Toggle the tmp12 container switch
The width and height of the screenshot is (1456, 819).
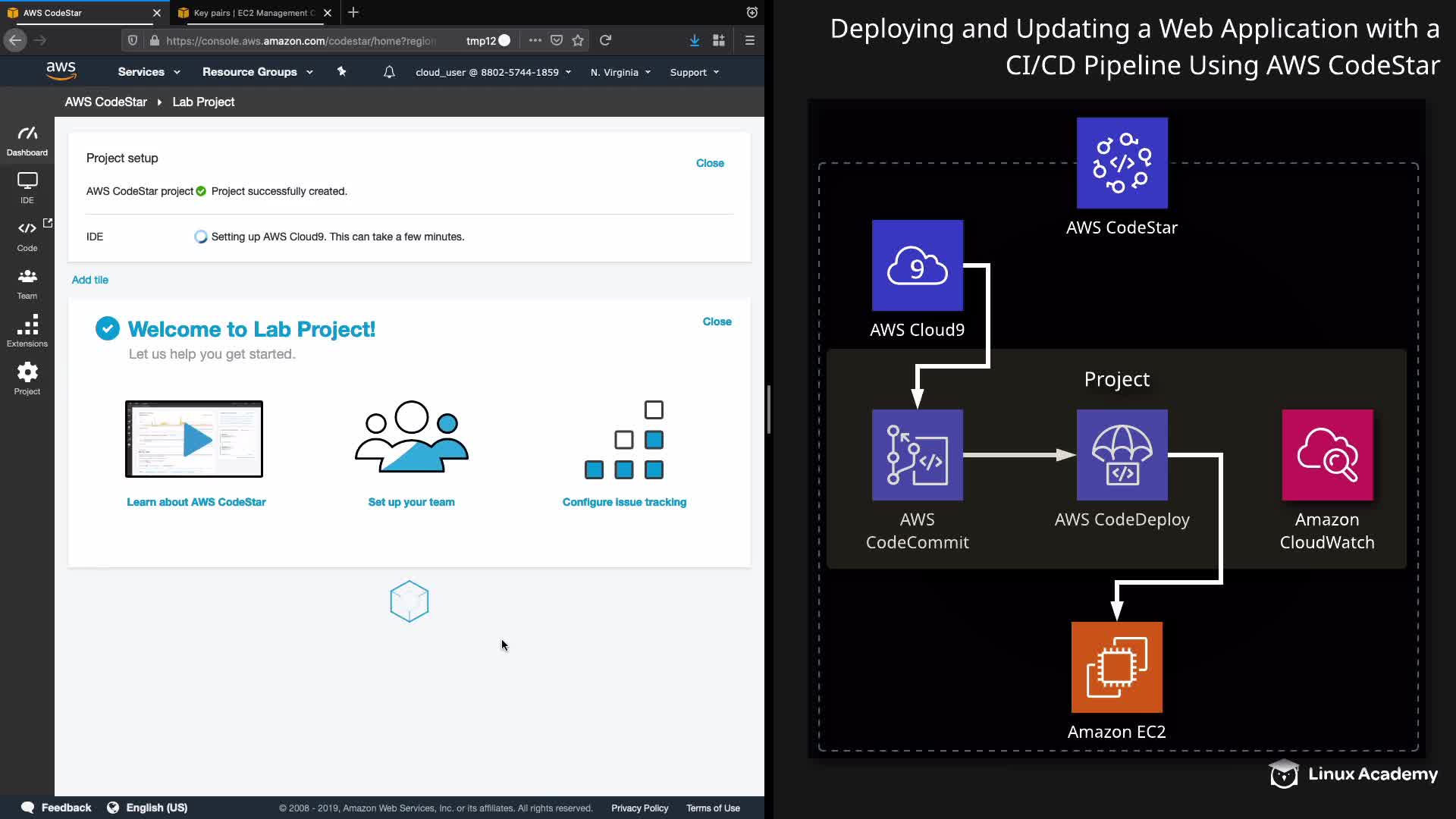(504, 40)
